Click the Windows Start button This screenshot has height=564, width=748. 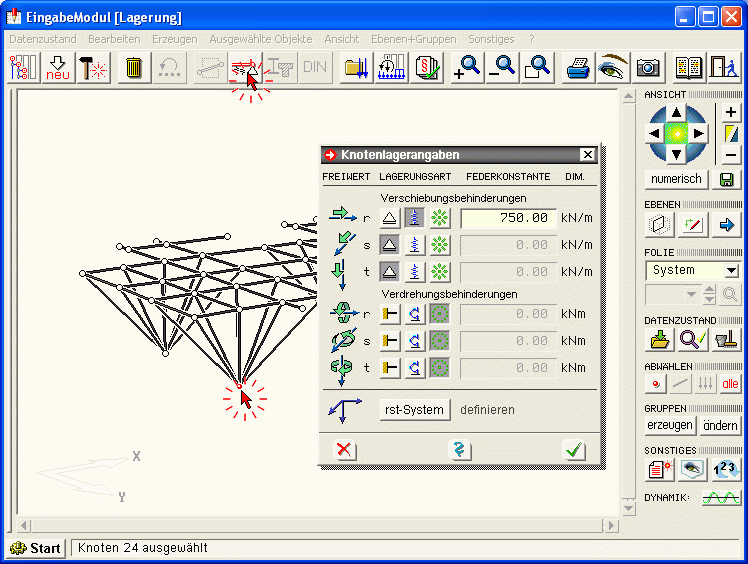(x=36, y=548)
